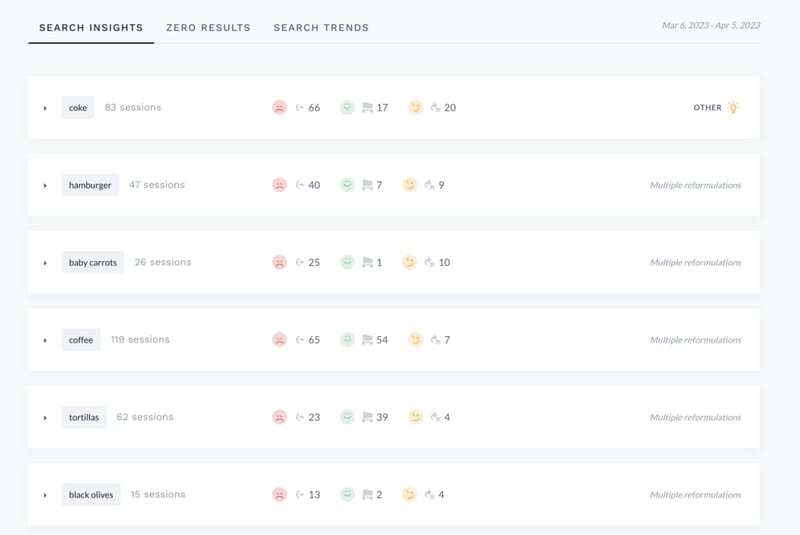The height and width of the screenshot is (535, 800).
Task: Click the lightbulb insight icon for coke
Action: click(x=733, y=108)
